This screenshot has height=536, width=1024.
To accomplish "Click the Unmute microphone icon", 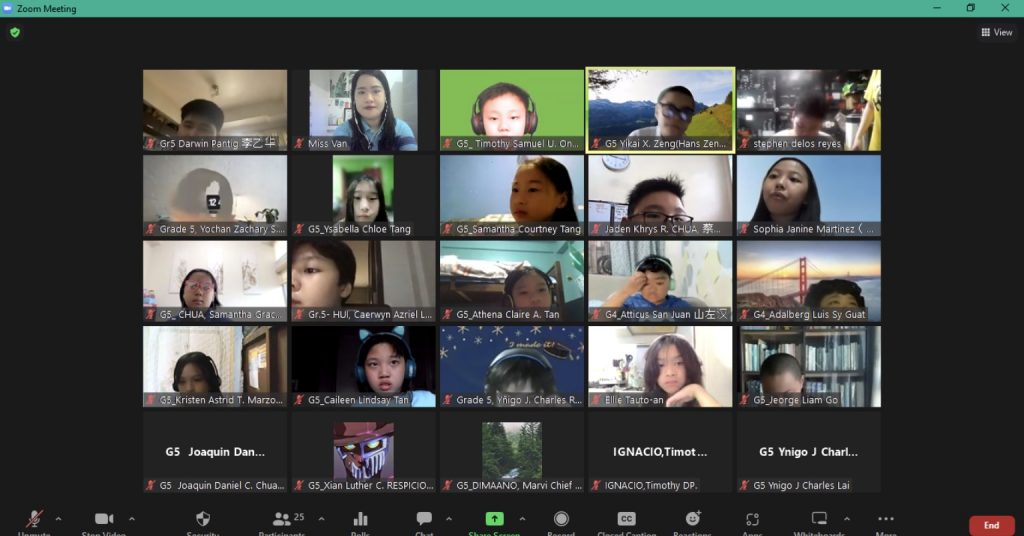I will point(34,519).
